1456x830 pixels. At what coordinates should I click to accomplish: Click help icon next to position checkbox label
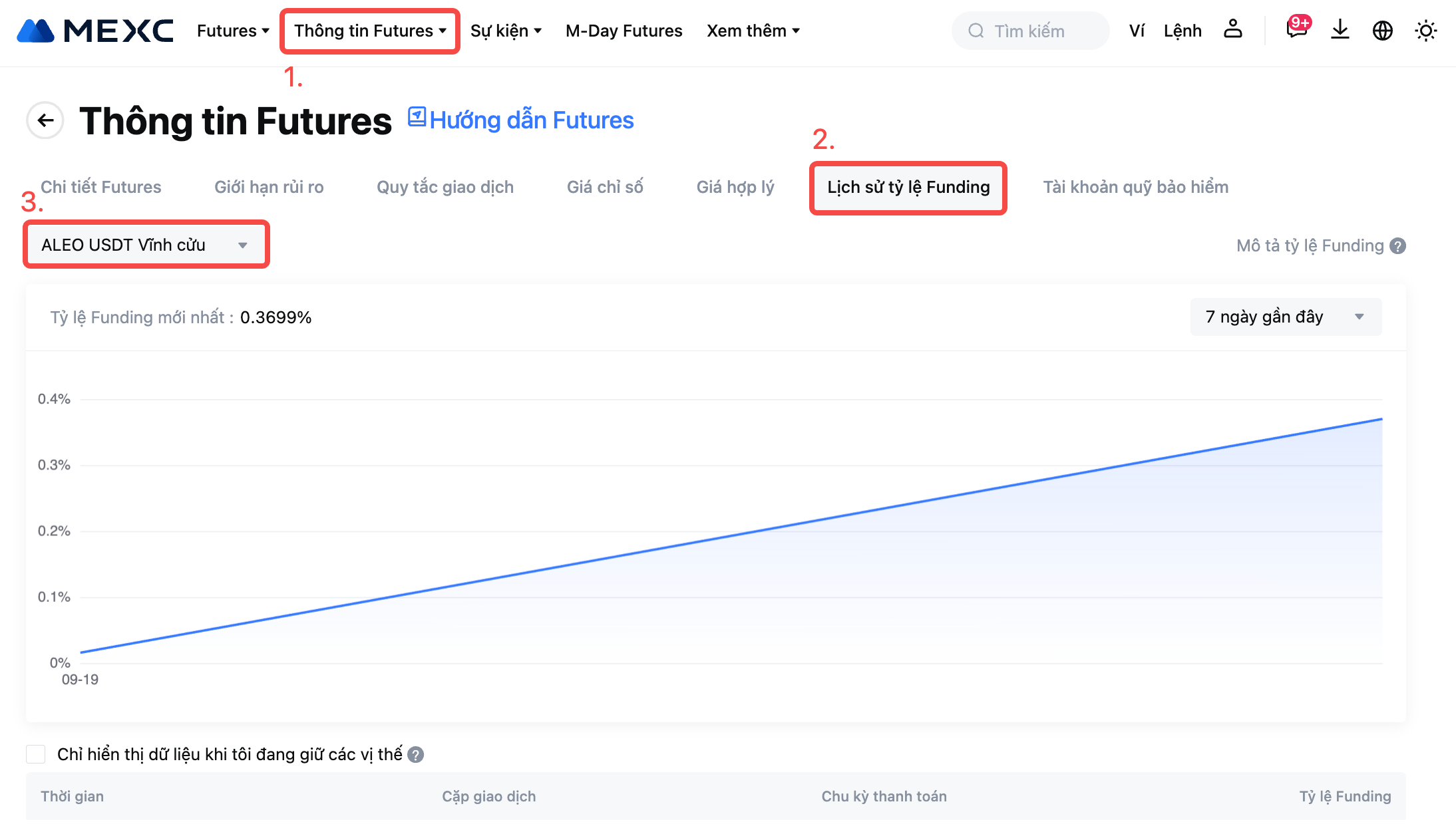[x=416, y=755]
